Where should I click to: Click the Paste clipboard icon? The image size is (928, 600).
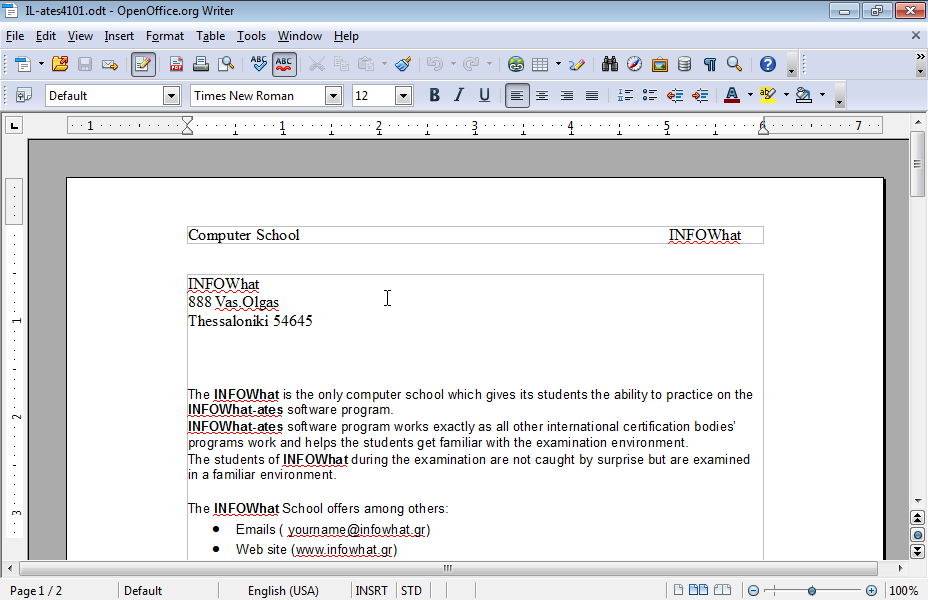366,64
